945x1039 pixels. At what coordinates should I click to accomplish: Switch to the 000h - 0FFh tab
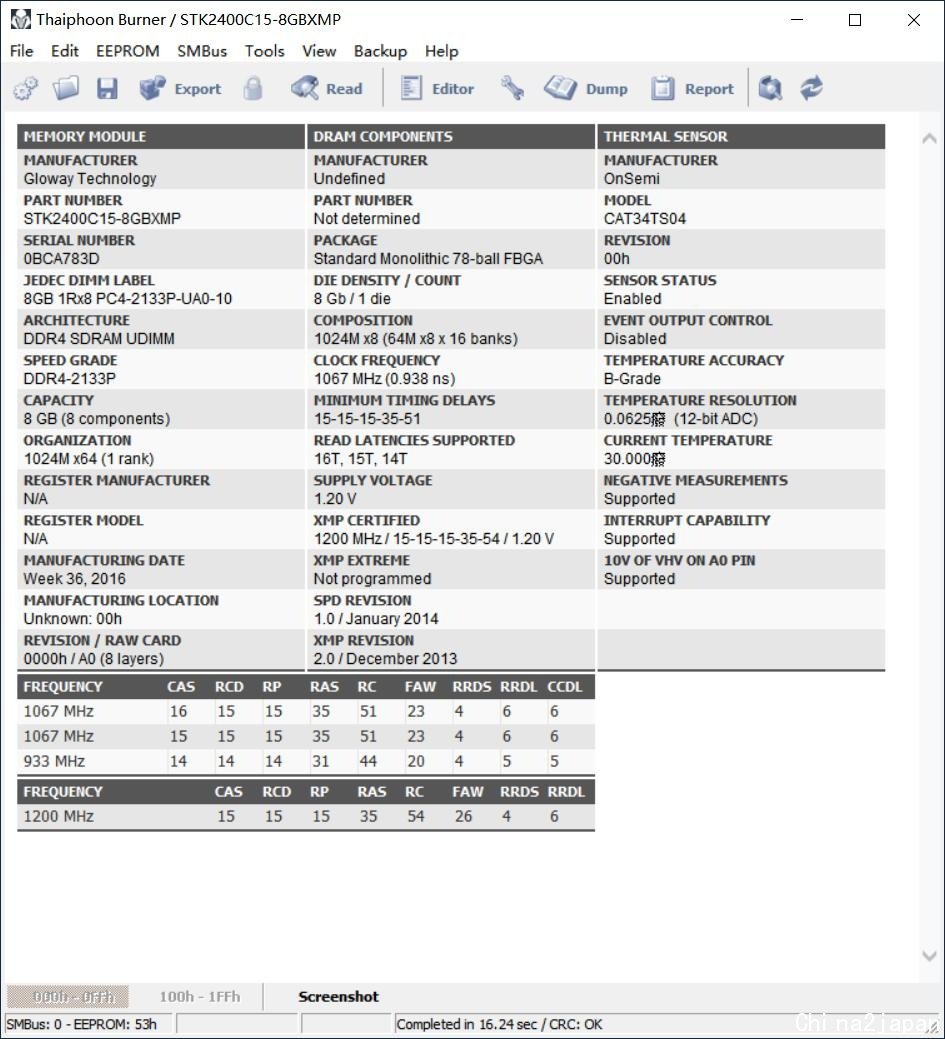[x=68, y=997]
